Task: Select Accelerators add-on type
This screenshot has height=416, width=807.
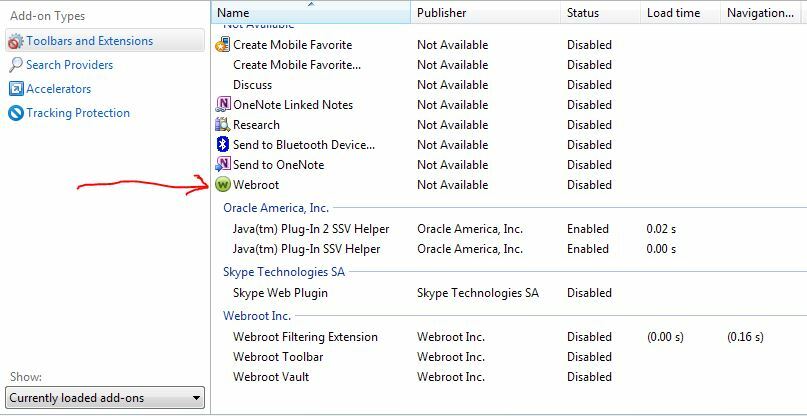Action: pos(105,89)
